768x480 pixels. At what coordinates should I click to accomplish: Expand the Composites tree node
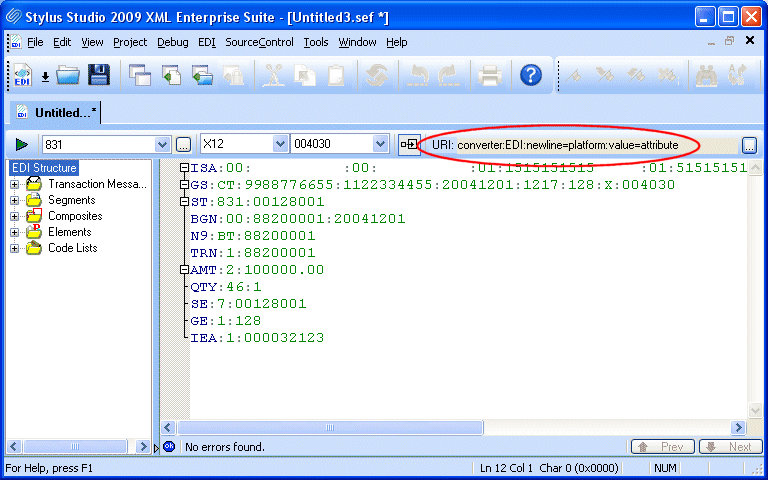tap(14, 216)
